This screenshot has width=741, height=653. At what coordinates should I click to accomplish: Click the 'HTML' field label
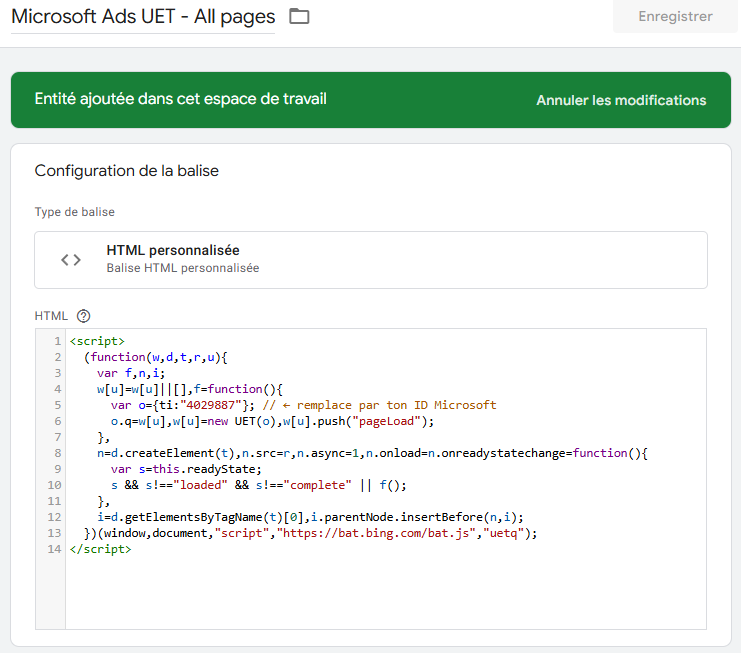click(x=51, y=316)
